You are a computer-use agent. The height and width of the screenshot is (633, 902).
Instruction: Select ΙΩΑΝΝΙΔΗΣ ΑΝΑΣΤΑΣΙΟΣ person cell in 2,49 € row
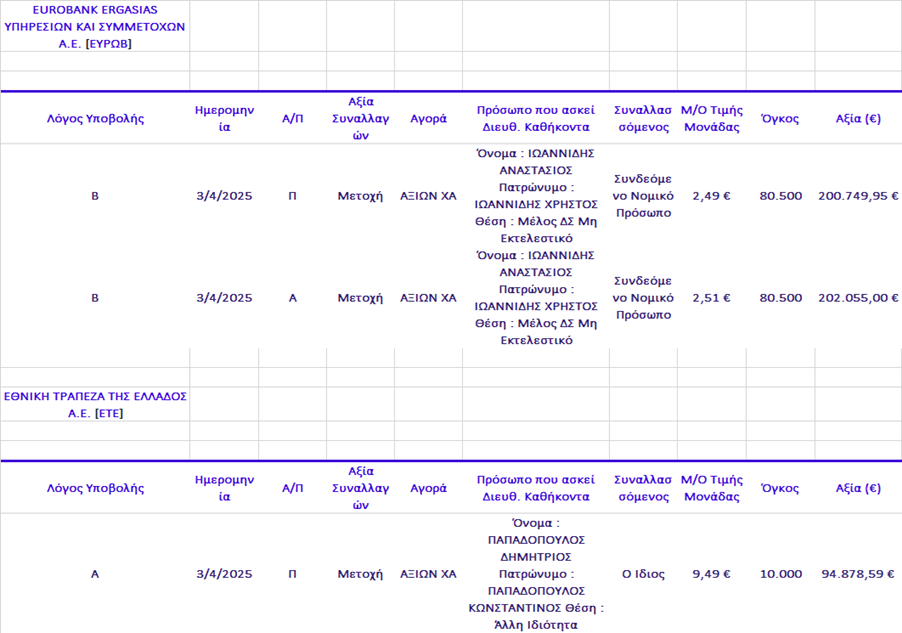[536, 196]
